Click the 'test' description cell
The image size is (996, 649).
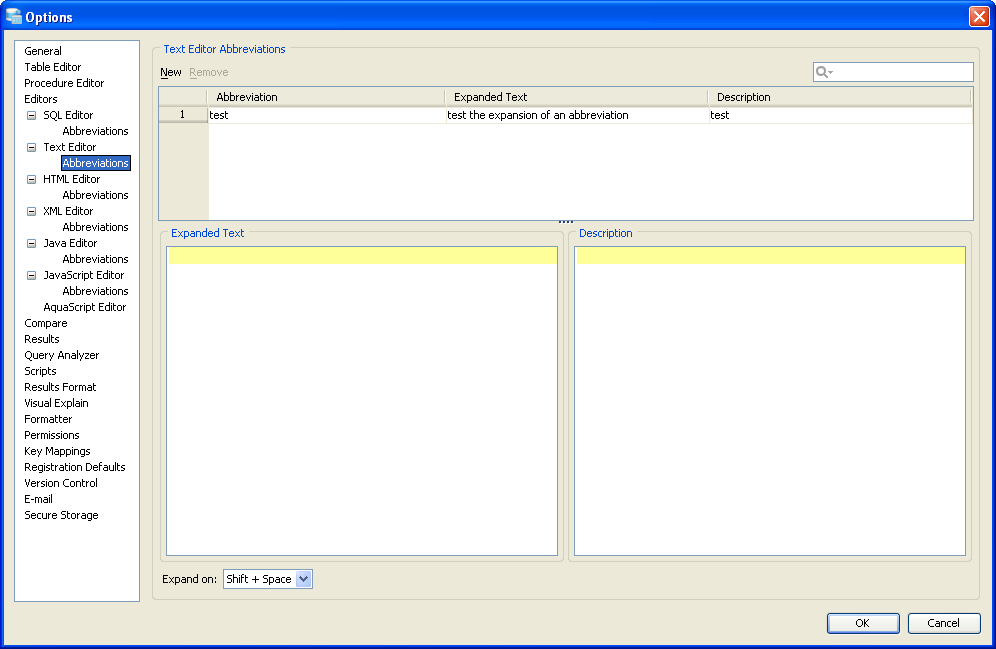[840, 115]
